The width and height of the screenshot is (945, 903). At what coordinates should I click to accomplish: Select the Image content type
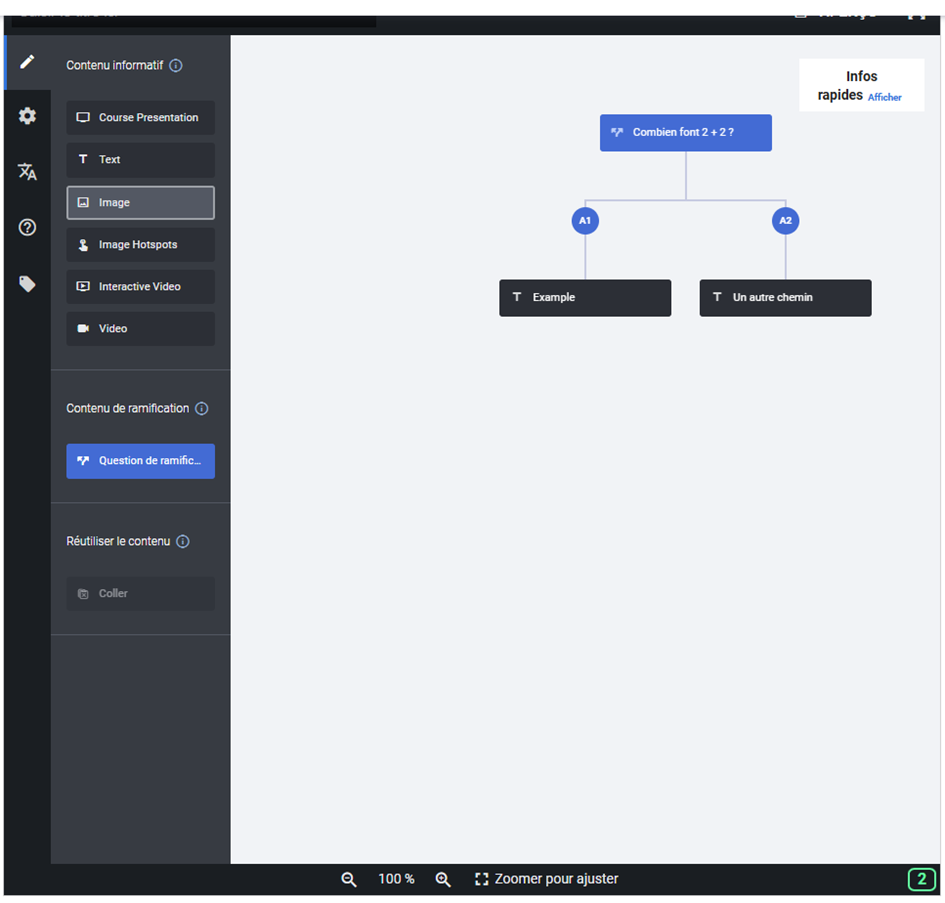(140, 203)
